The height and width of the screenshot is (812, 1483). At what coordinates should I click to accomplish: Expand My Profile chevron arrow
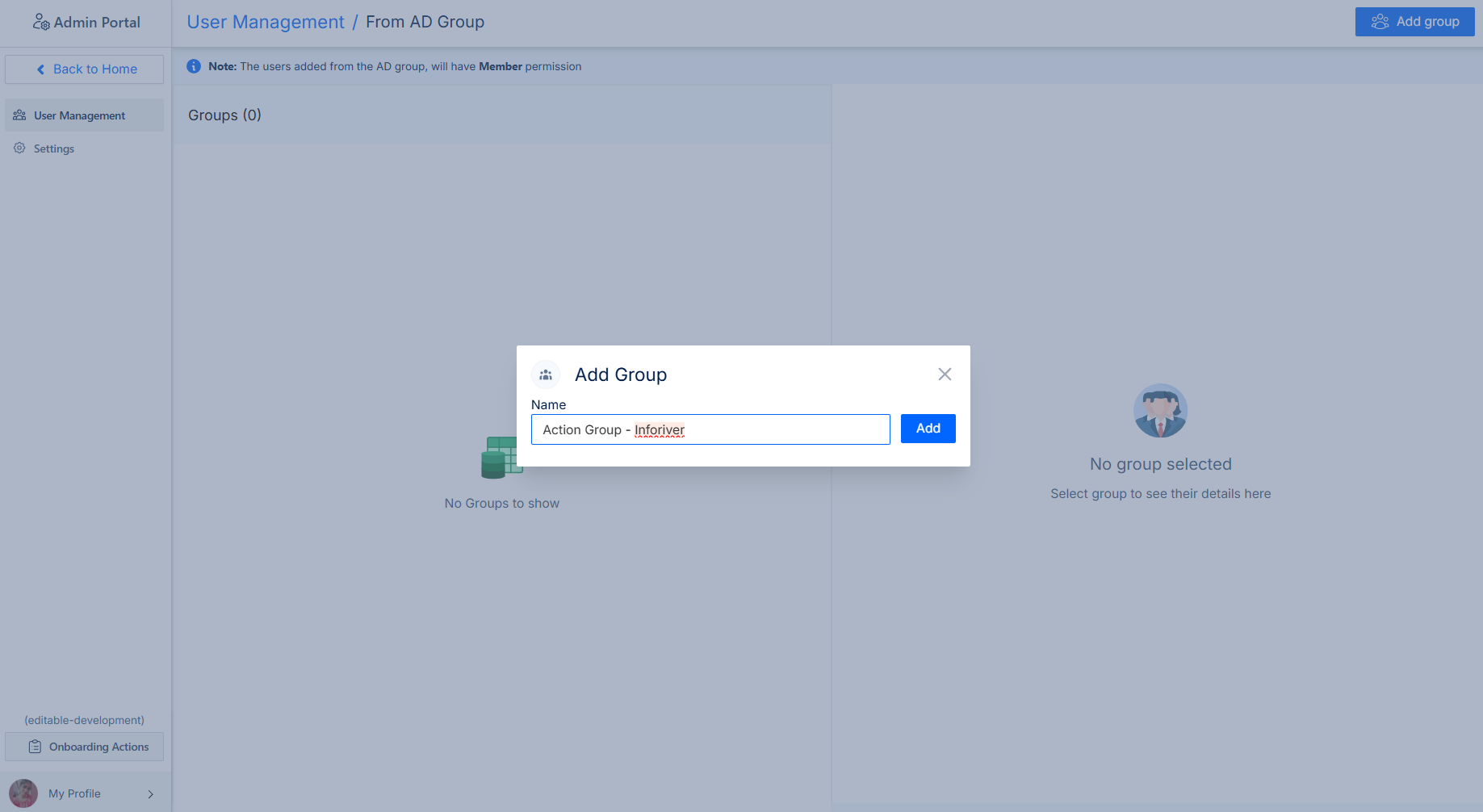(150, 794)
